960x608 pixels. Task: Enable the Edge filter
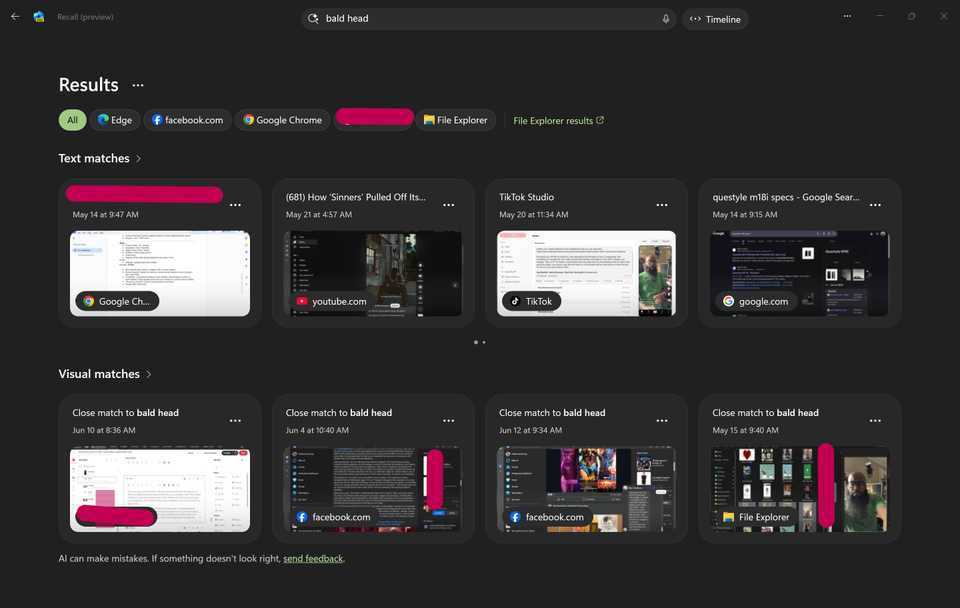(114, 119)
